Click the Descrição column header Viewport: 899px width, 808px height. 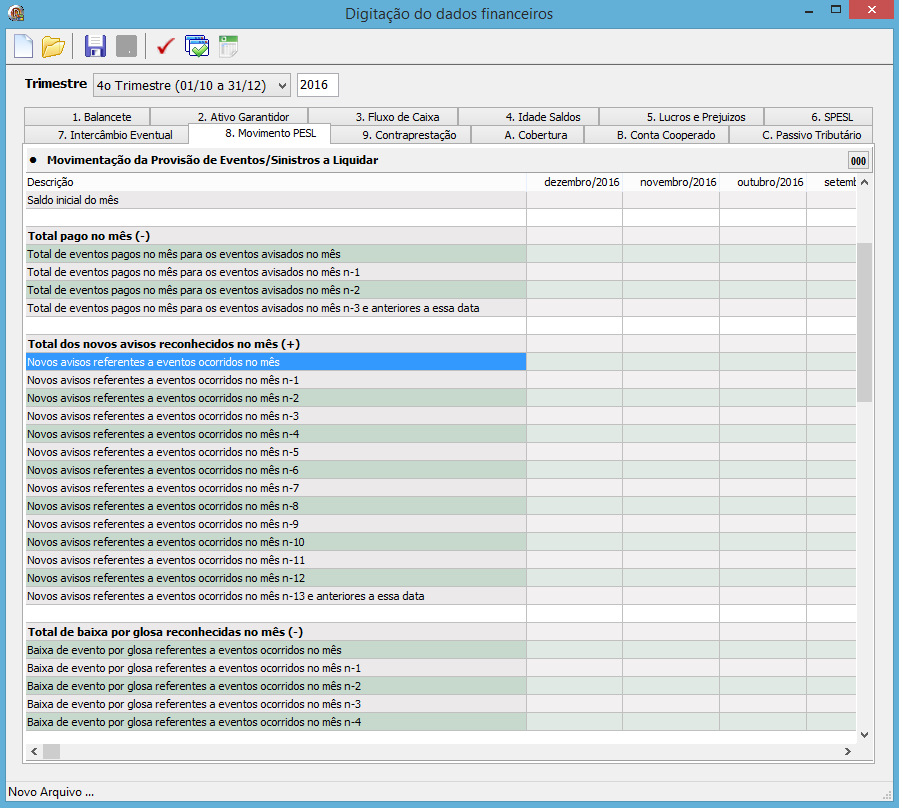(x=276, y=182)
